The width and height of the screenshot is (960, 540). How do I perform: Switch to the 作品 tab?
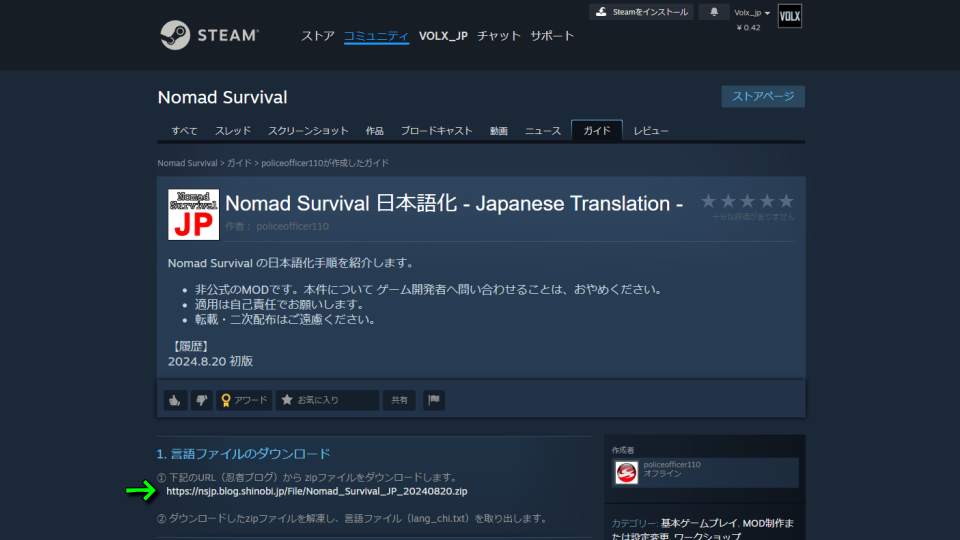pyautogui.click(x=375, y=130)
